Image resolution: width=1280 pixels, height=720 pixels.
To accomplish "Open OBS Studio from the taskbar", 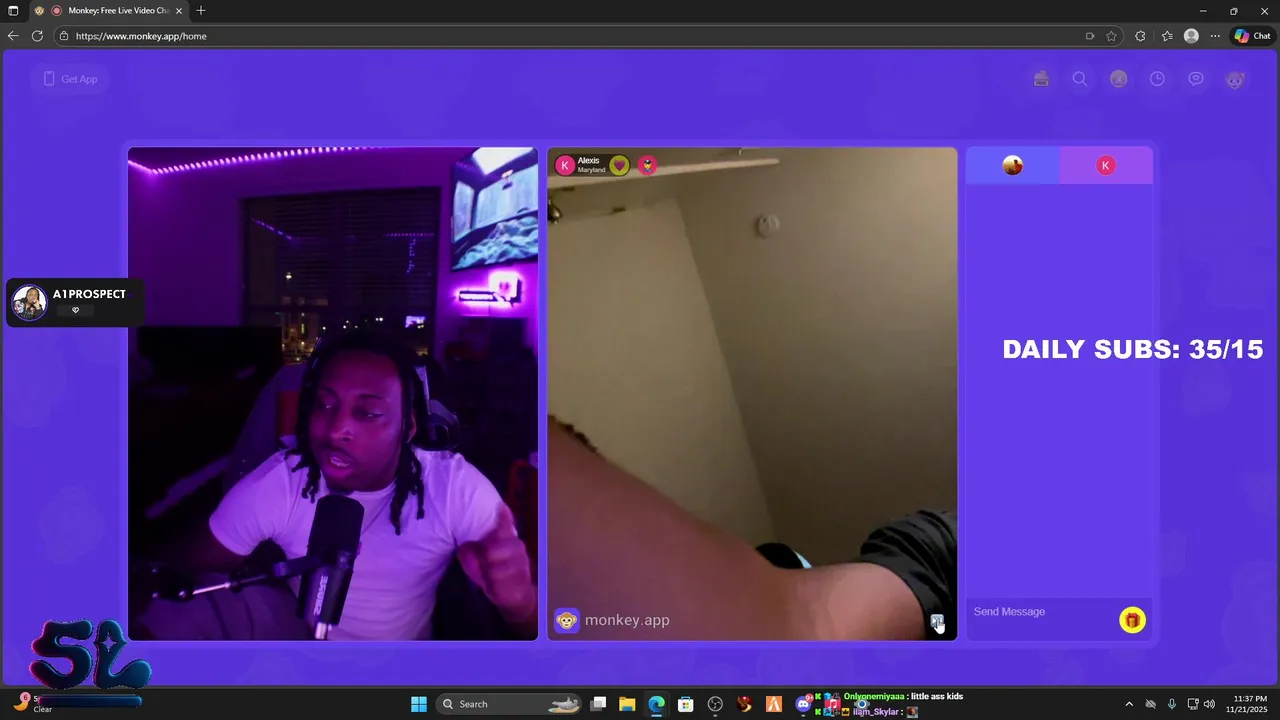I will tap(715, 704).
